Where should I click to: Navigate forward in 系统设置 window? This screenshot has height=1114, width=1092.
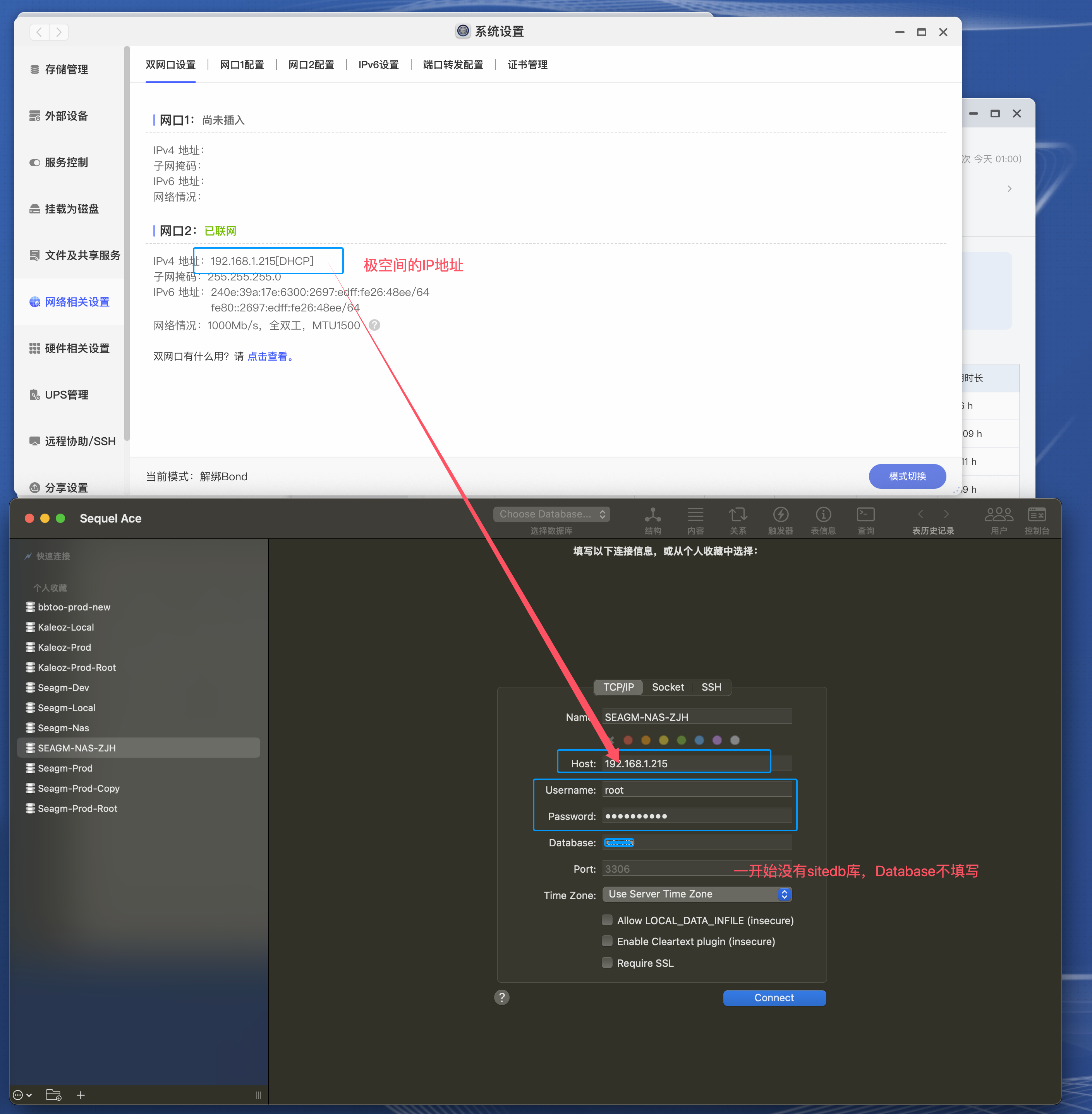click(x=59, y=32)
